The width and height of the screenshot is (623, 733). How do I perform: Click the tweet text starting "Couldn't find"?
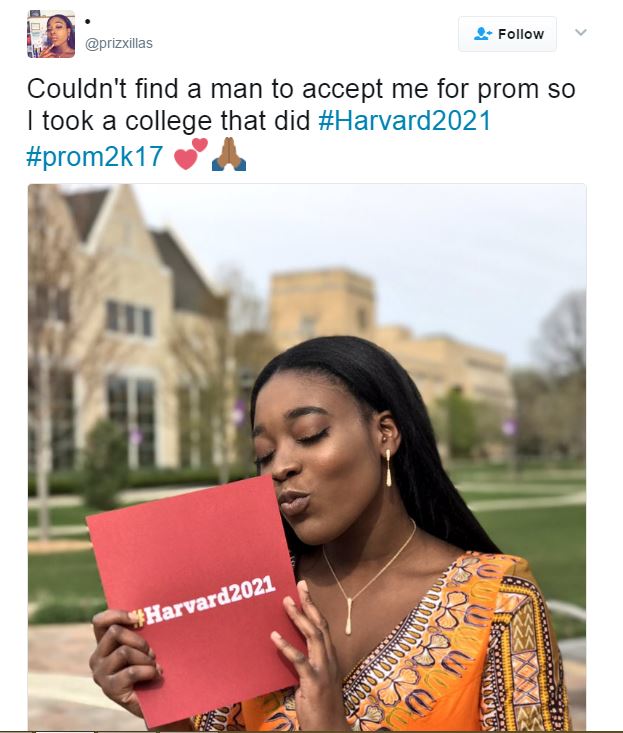pyautogui.click(x=301, y=105)
